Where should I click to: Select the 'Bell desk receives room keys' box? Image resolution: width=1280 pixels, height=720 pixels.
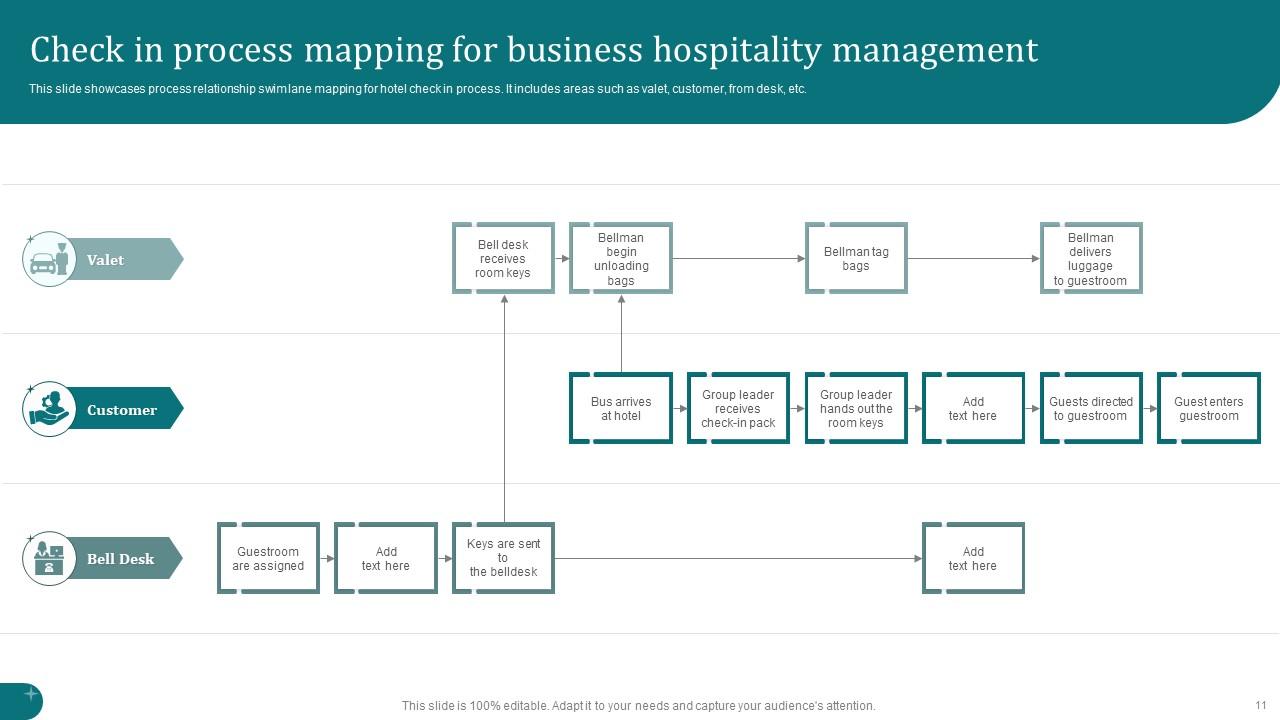click(x=503, y=258)
